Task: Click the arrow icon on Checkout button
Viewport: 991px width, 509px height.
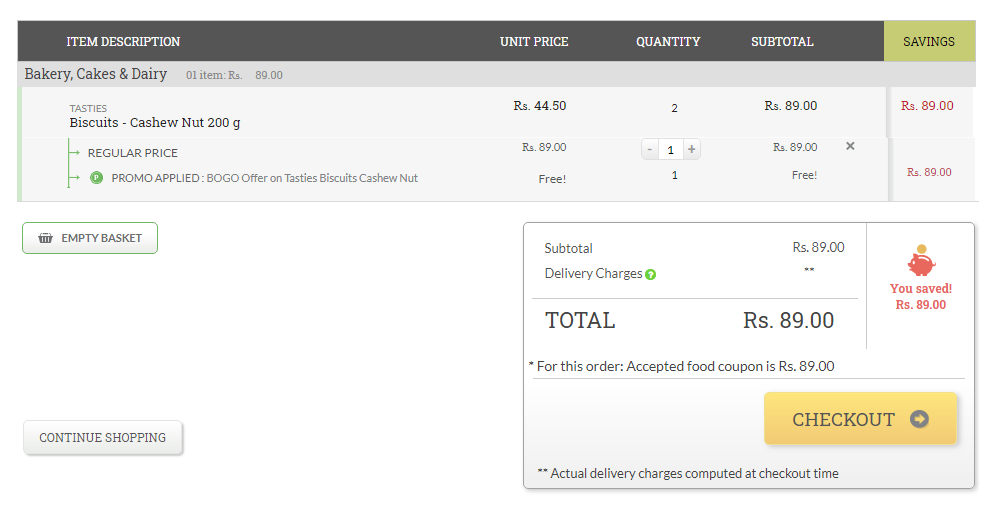Action: point(919,419)
